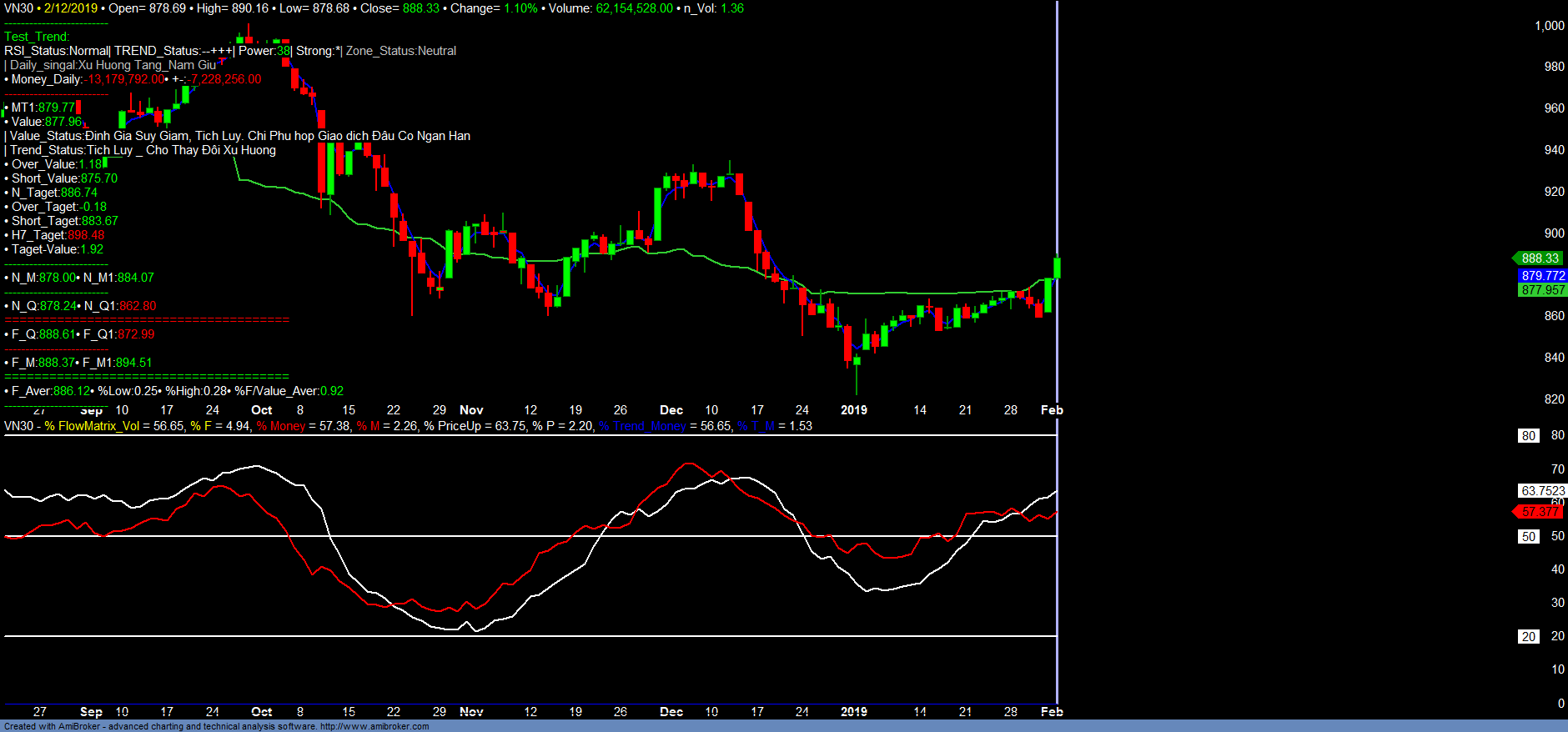This screenshot has height=732, width=1568.
Task: Select the blue 879.772 value label
Action: (1542, 276)
